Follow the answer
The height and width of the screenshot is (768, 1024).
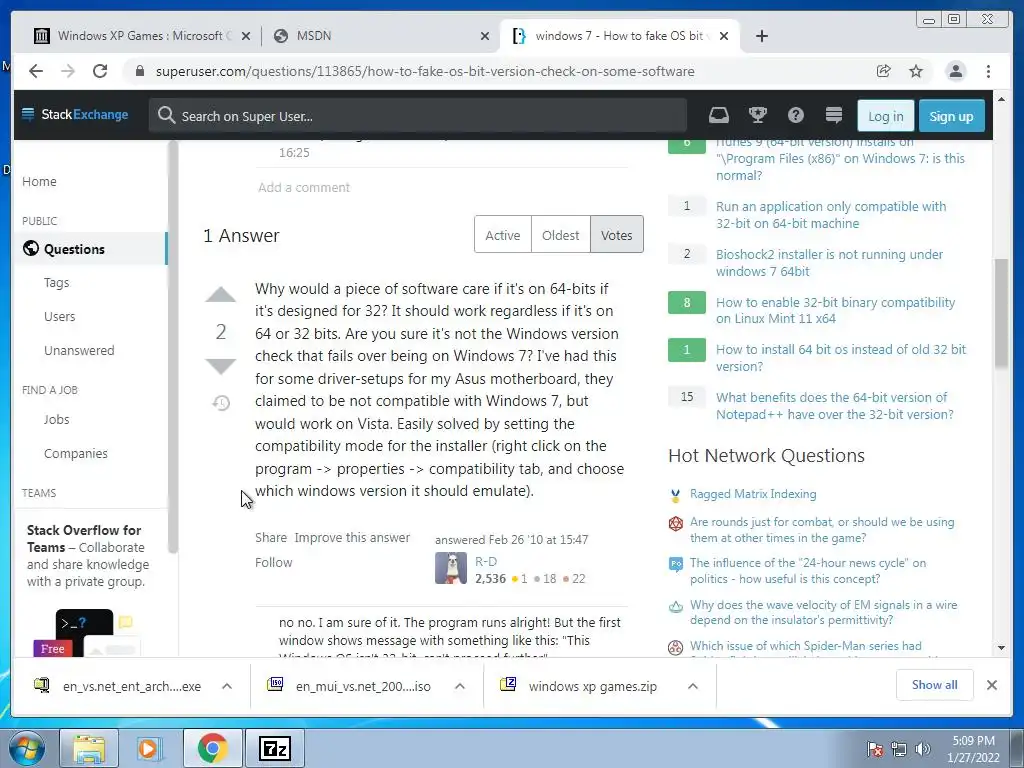[x=274, y=562]
